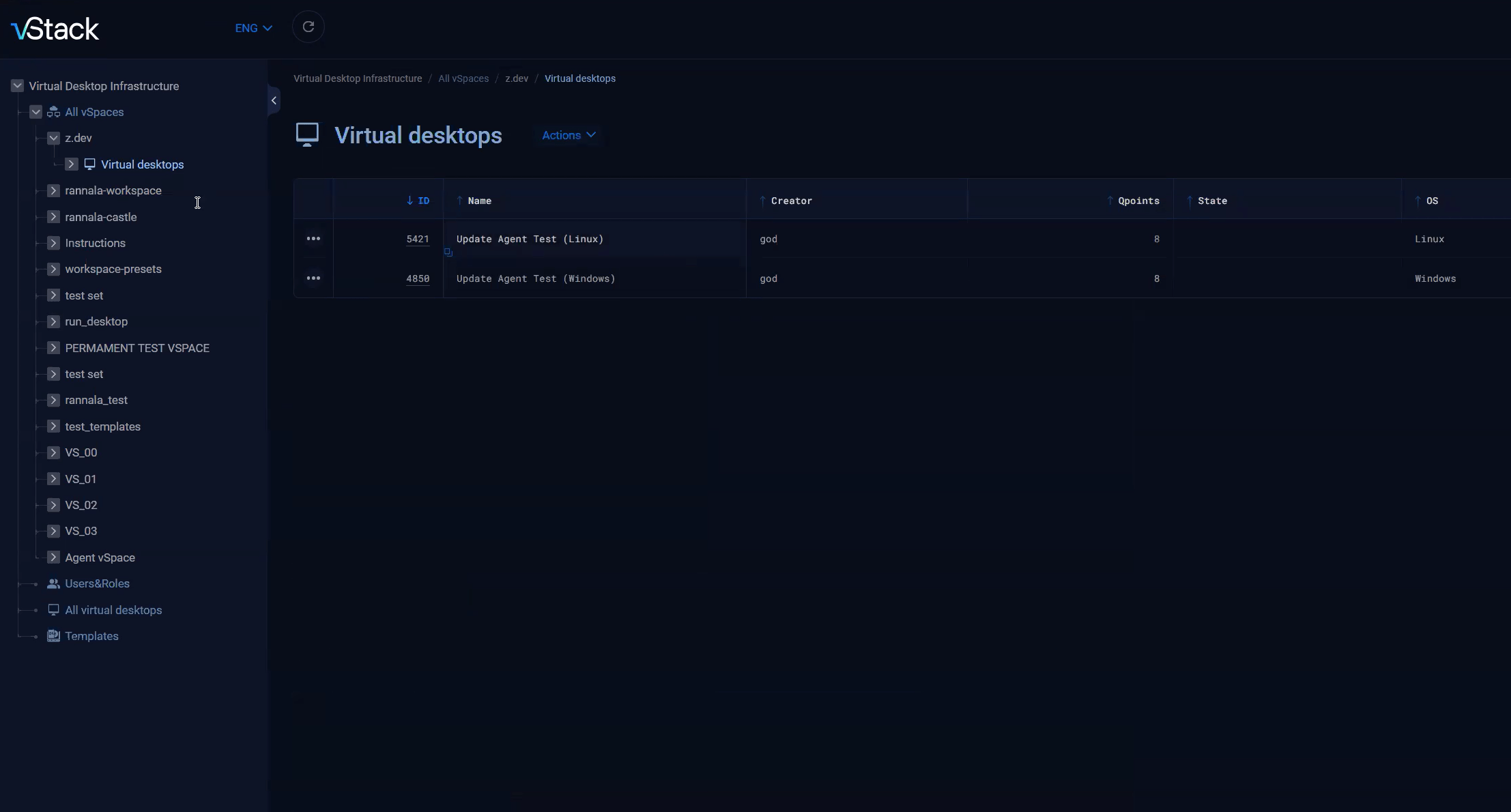
Task: Open the ENG language dropdown
Action: tap(253, 28)
